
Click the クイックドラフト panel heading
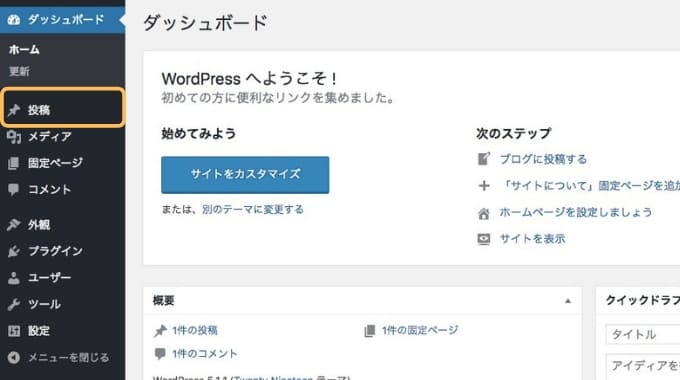[x=643, y=300]
